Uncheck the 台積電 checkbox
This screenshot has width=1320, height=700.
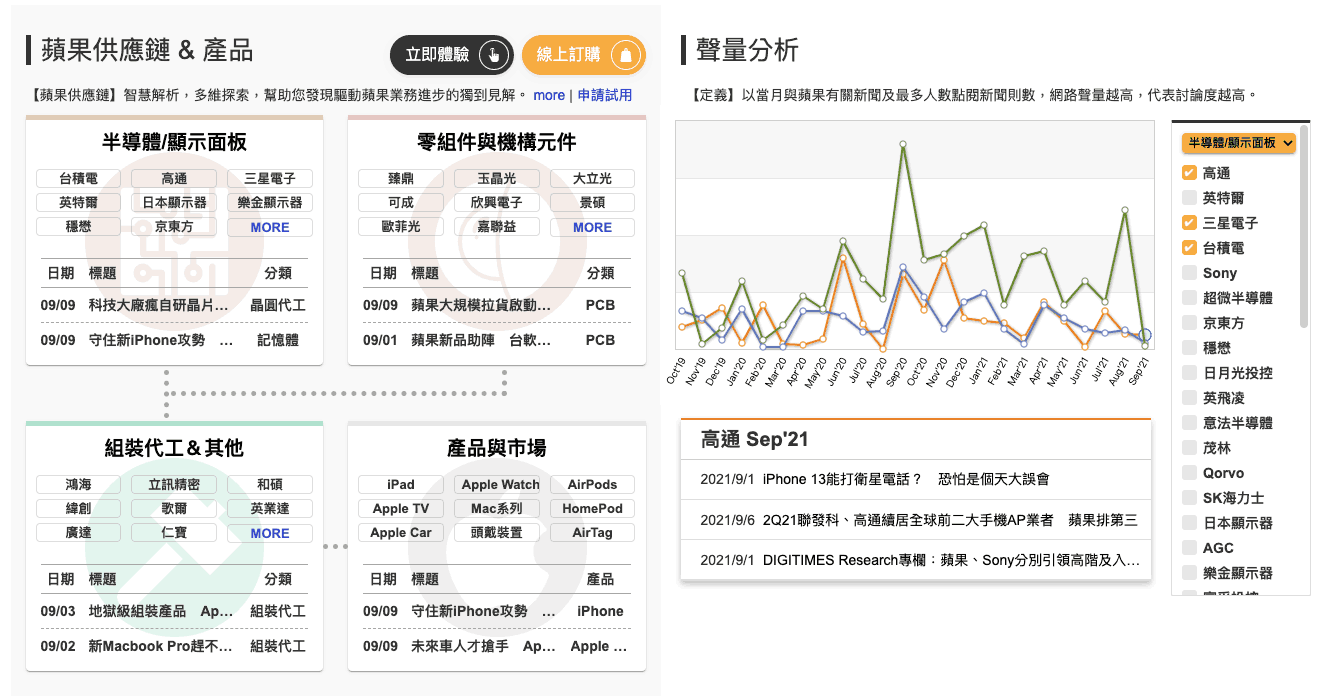click(x=1189, y=248)
